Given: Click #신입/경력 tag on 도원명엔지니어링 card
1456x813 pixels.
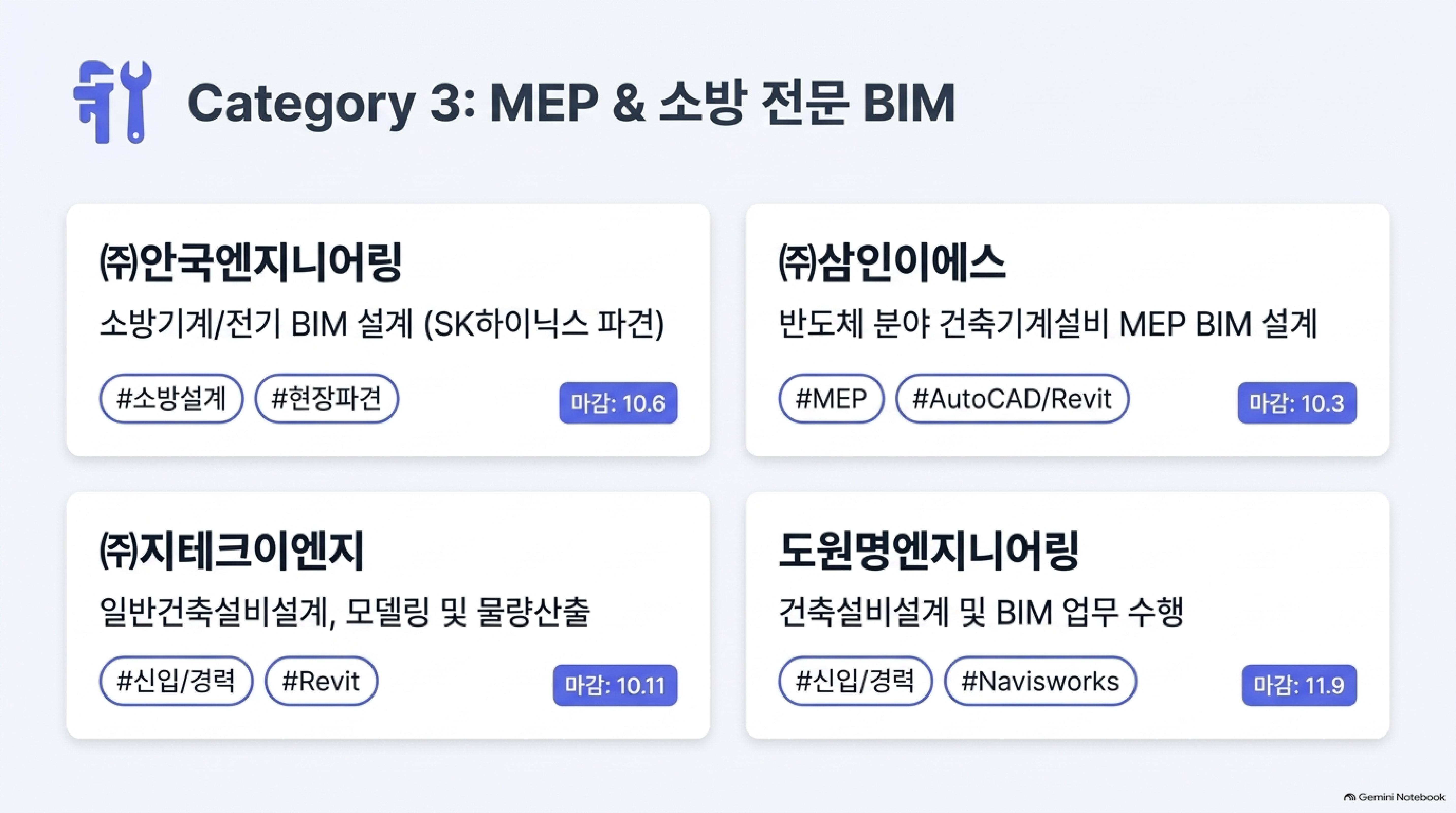Looking at the screenshot, I should [x=855, y=681].
